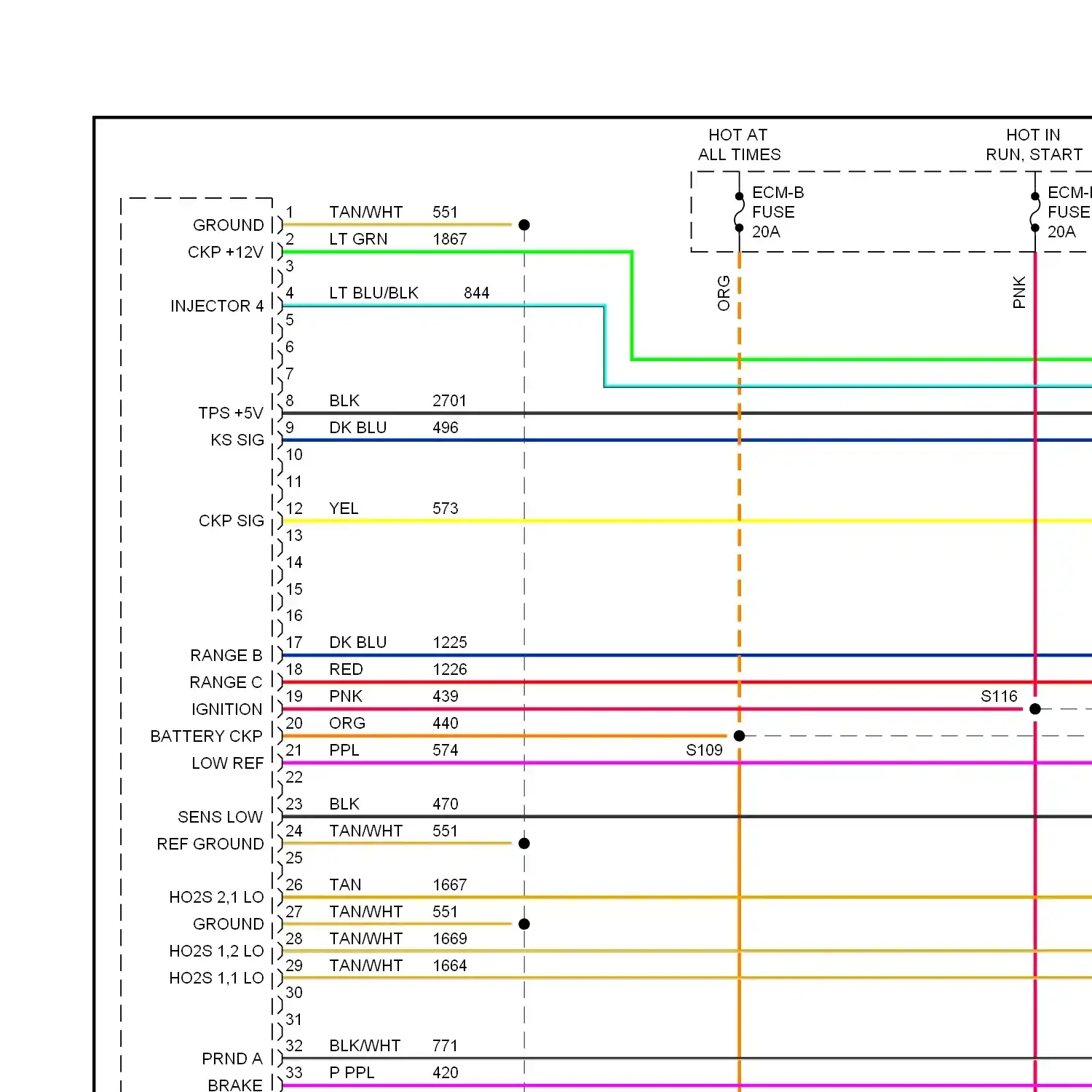The image size is (1092, 1092).
Task: Click pin number 12
Action: (x=294, y=508)
